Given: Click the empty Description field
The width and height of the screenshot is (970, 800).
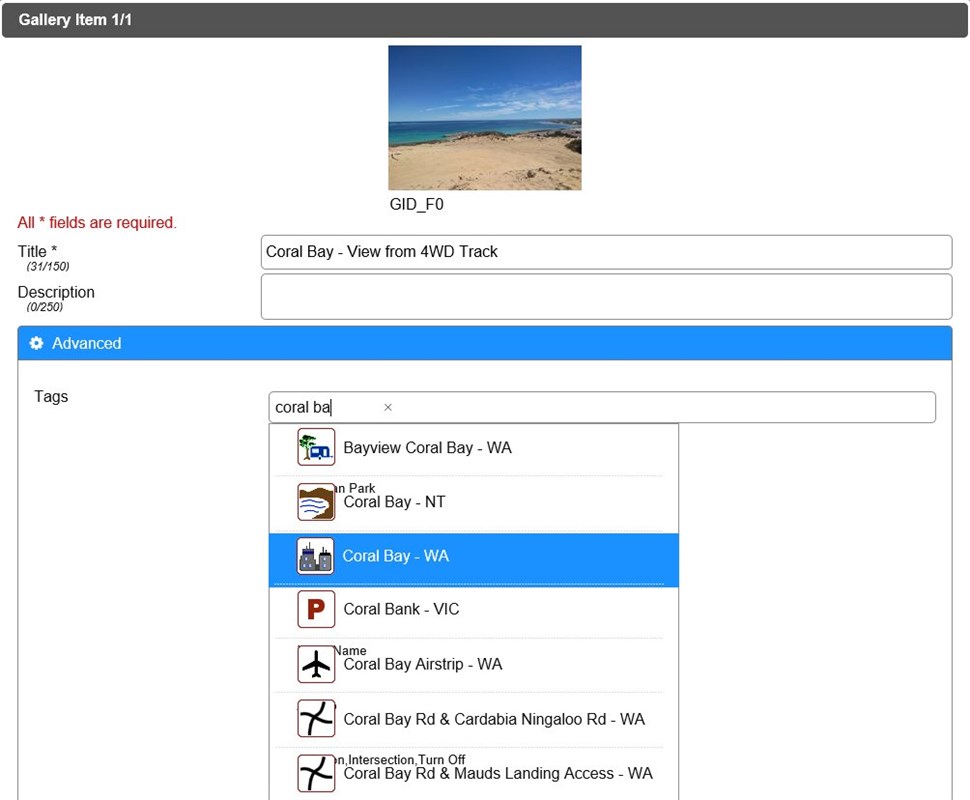Looking at the screenshot, I should tap(605, 297).
